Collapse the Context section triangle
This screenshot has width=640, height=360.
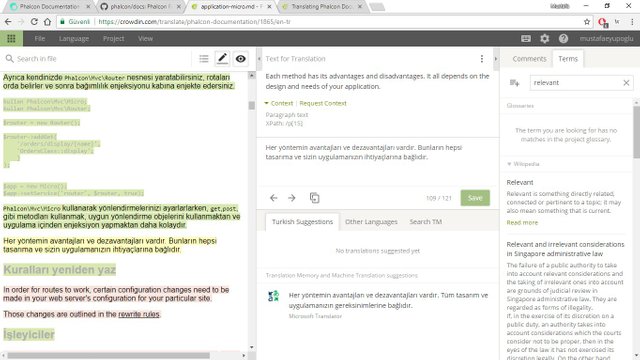(267, 103)
